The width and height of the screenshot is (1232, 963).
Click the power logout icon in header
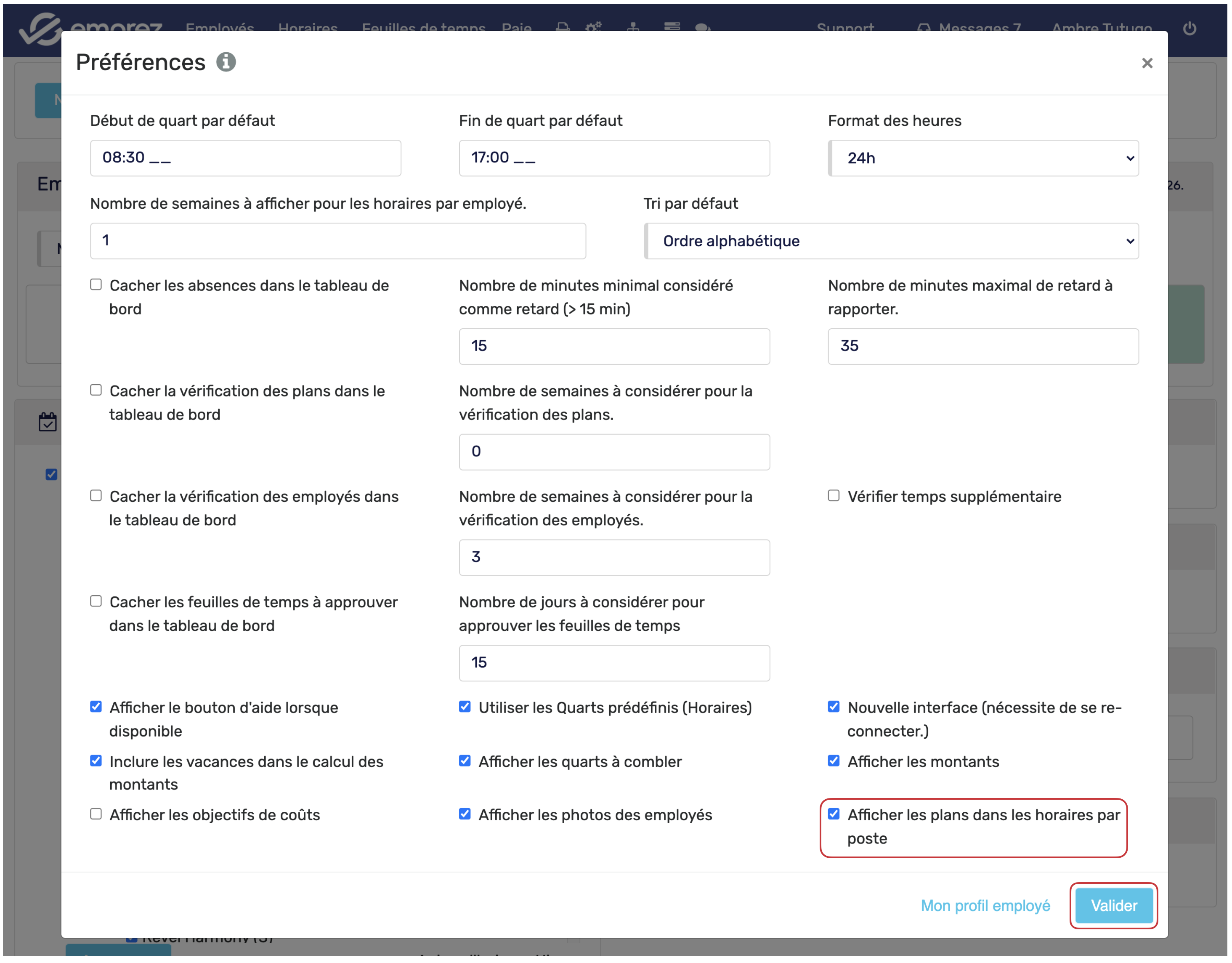tap(1189, 28)
